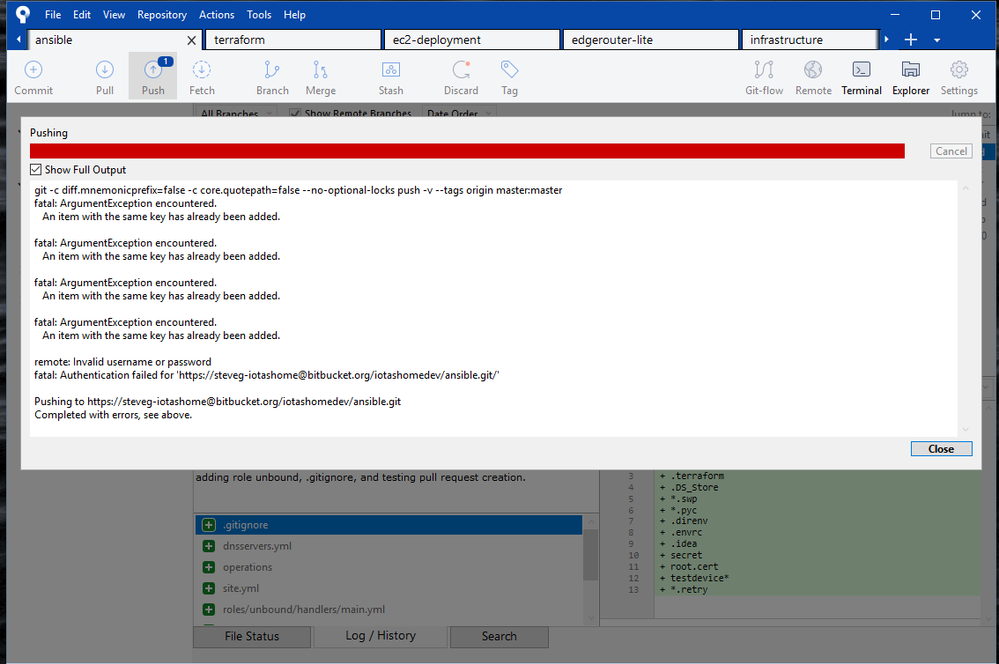The height and width of the screenshot is (664, 999).
Task: Switch to the Search view
Action: tap(499, 636)
